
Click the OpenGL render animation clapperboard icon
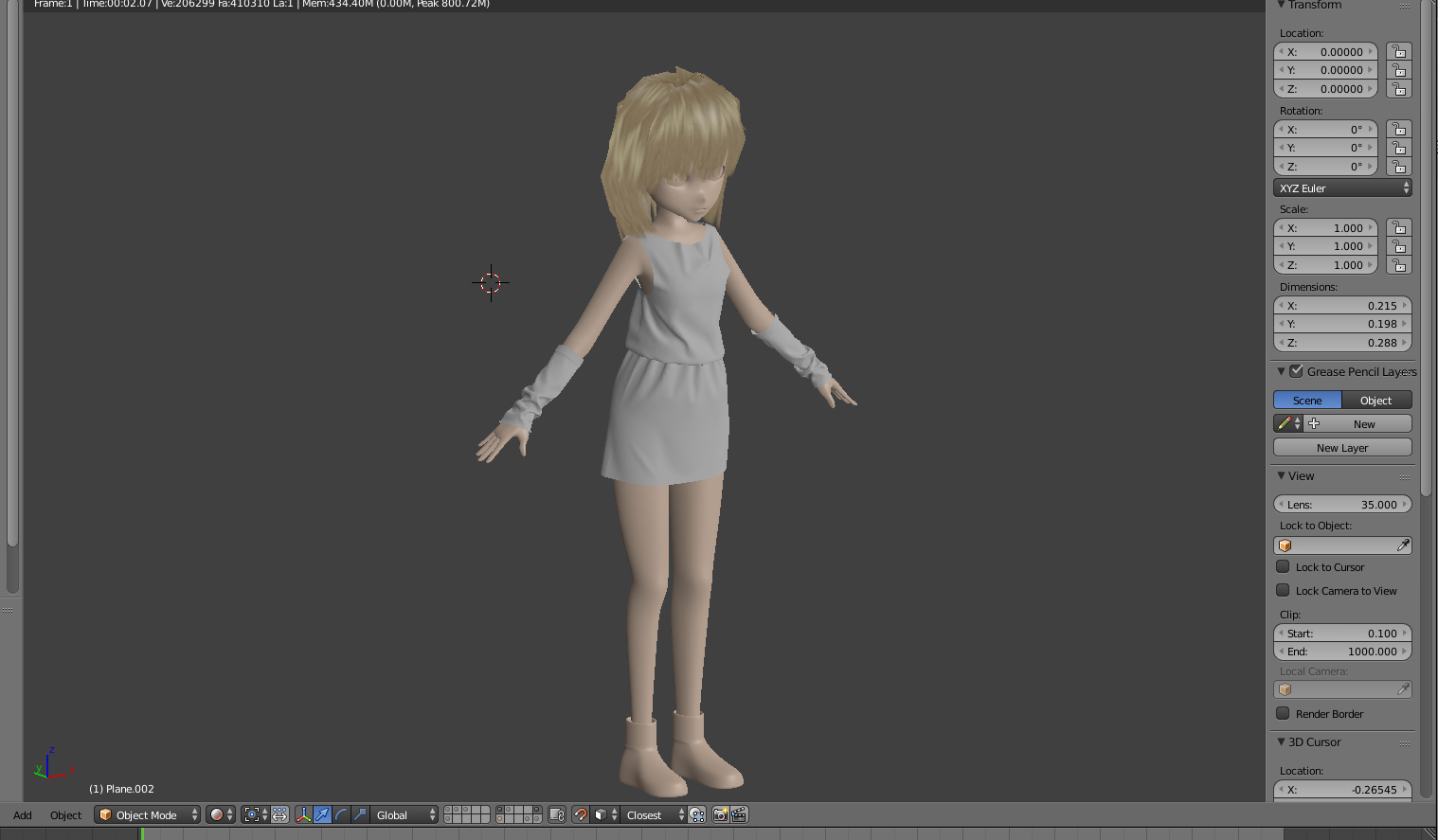pyautogui.click(x=739, y=814)
